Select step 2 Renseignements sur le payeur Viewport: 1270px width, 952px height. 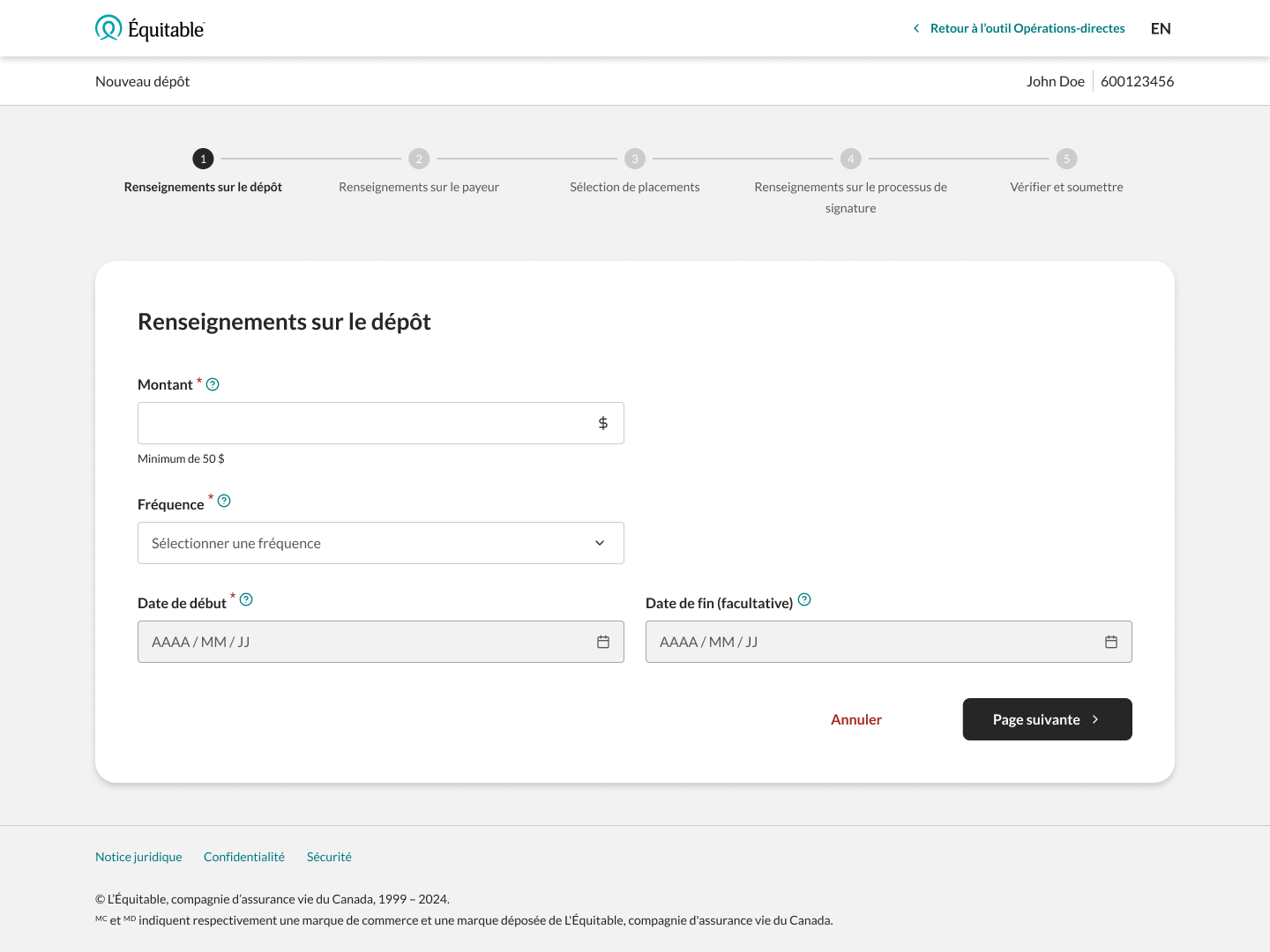[419, 171]
